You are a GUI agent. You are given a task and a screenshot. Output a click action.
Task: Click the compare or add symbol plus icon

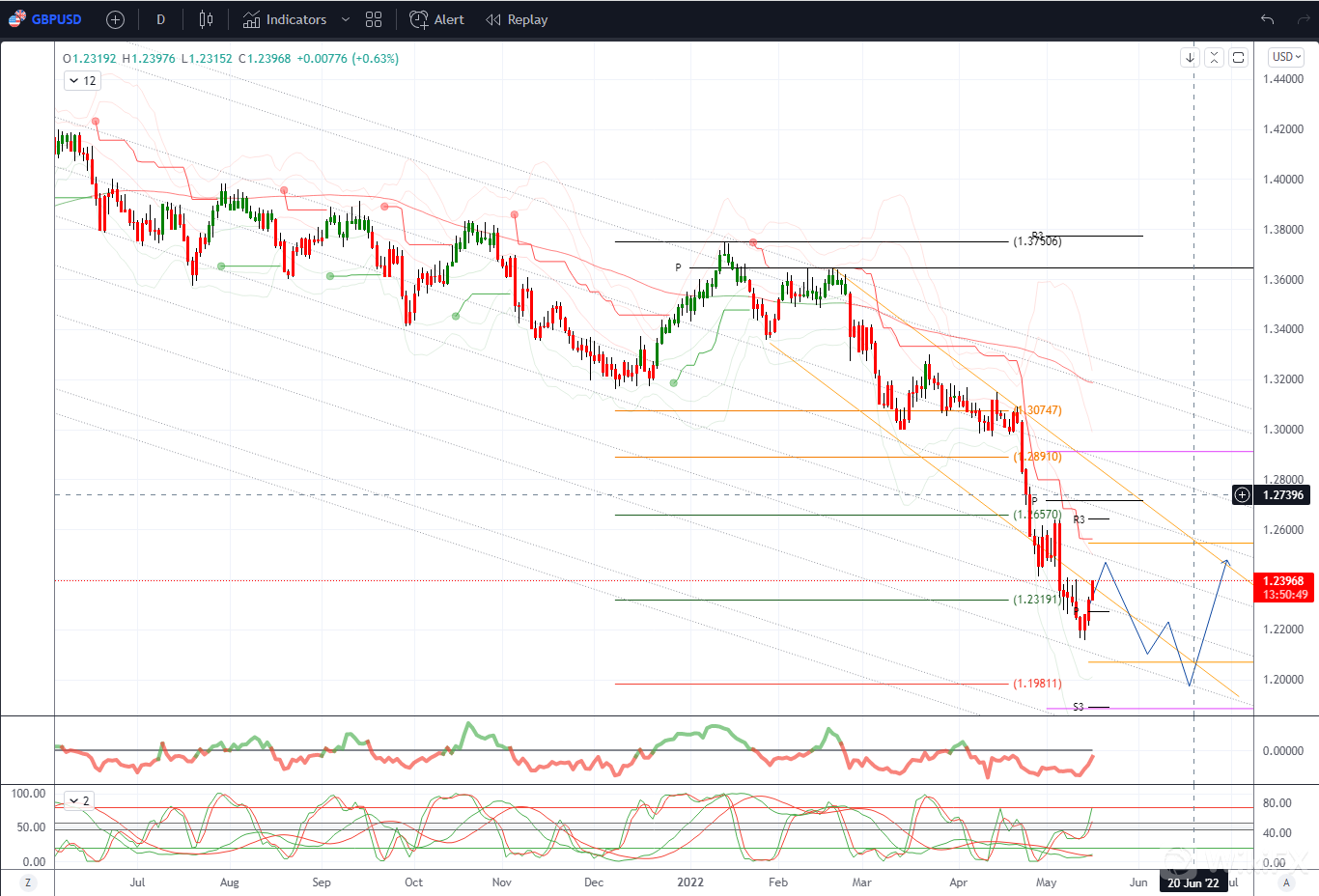pyautogui.click(x=115, y=19)
